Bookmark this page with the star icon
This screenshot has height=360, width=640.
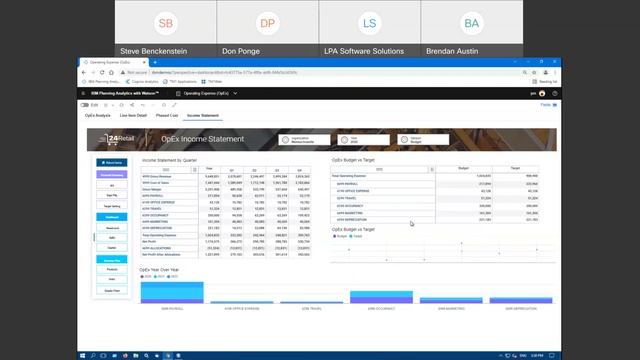[534, 72]
